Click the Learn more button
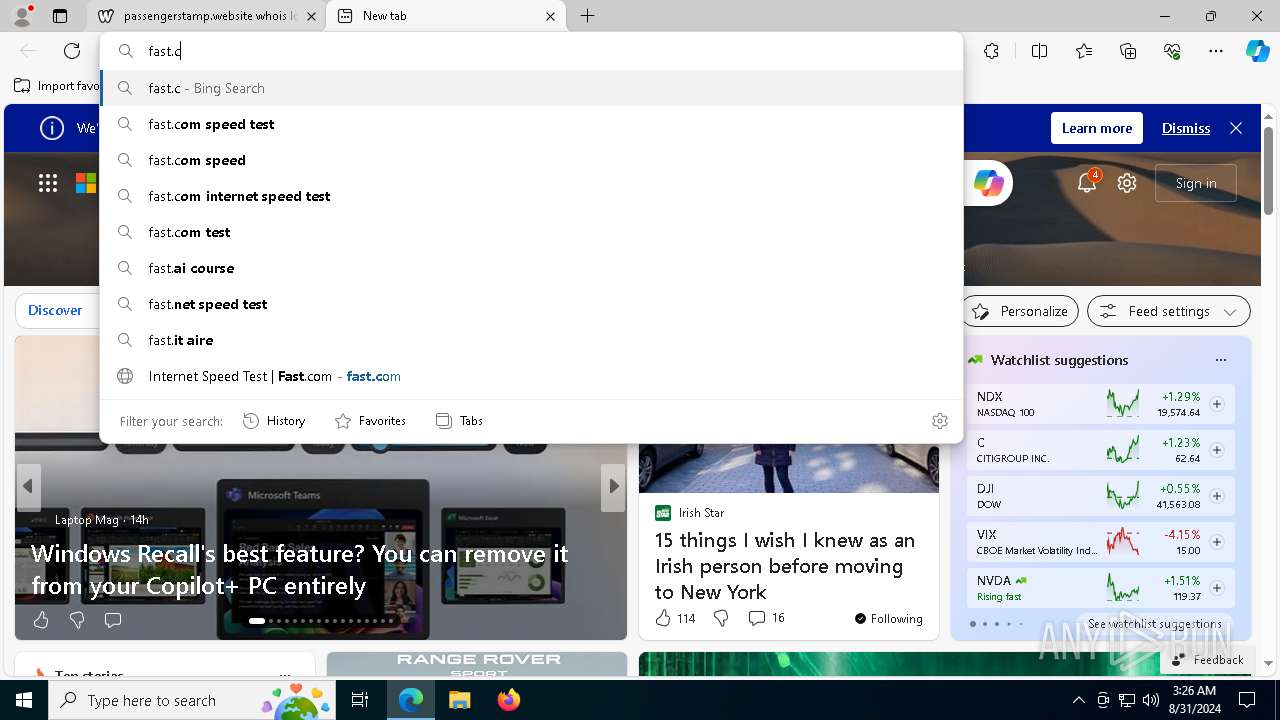This screenshot has width=1280, height=720. click(x=1096, y=128)
